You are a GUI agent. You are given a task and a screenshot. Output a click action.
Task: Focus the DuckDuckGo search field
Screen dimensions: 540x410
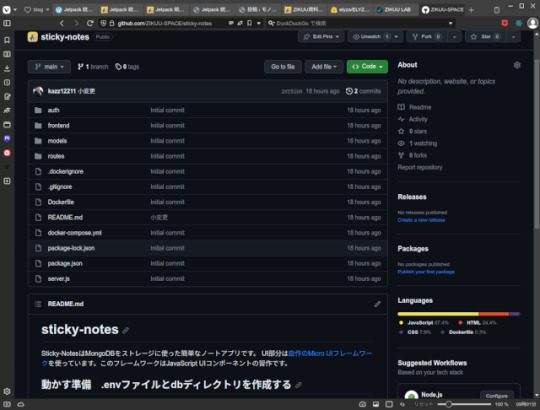[360, 23]
